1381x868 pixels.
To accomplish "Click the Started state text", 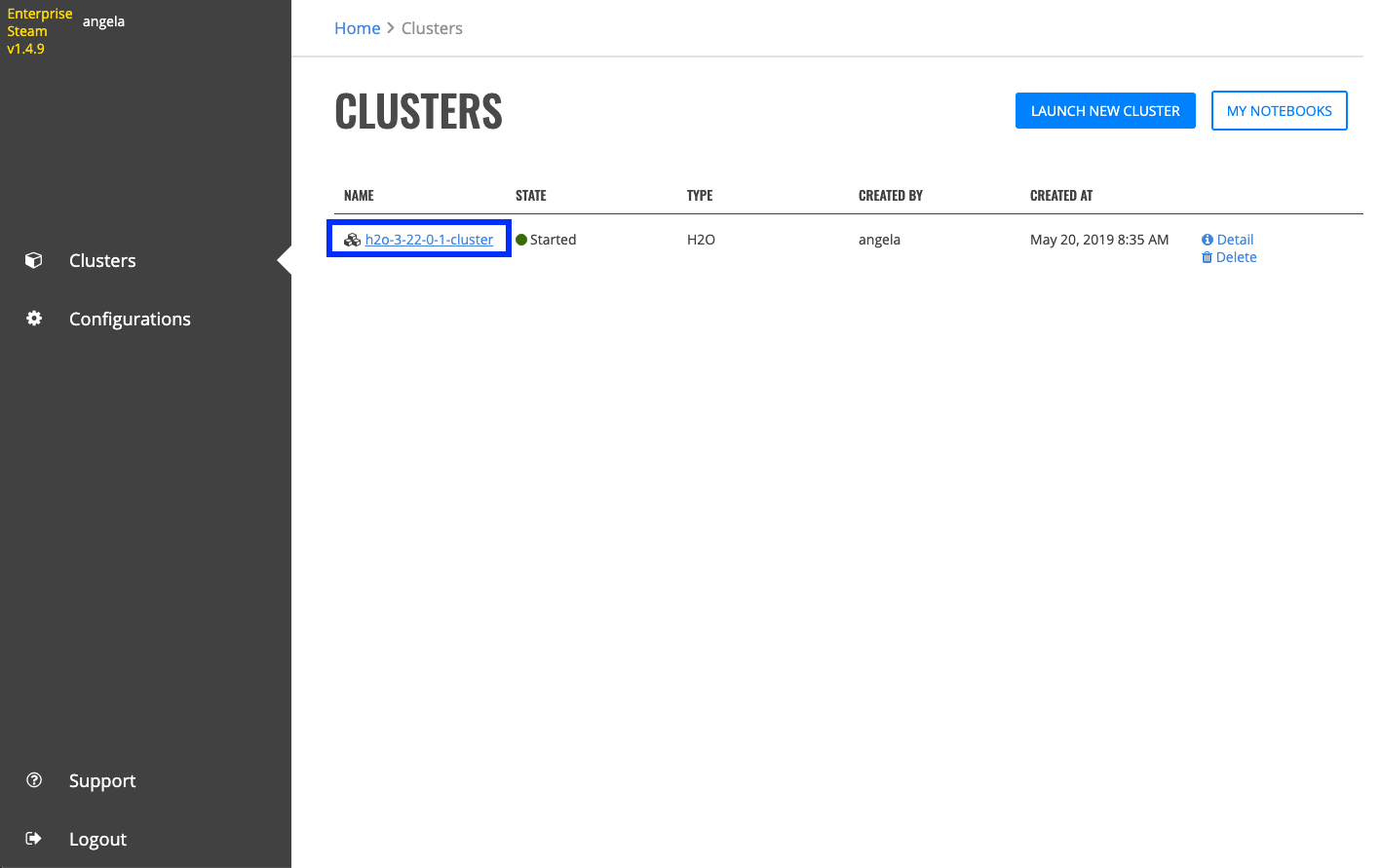I will tap(554, 240).
